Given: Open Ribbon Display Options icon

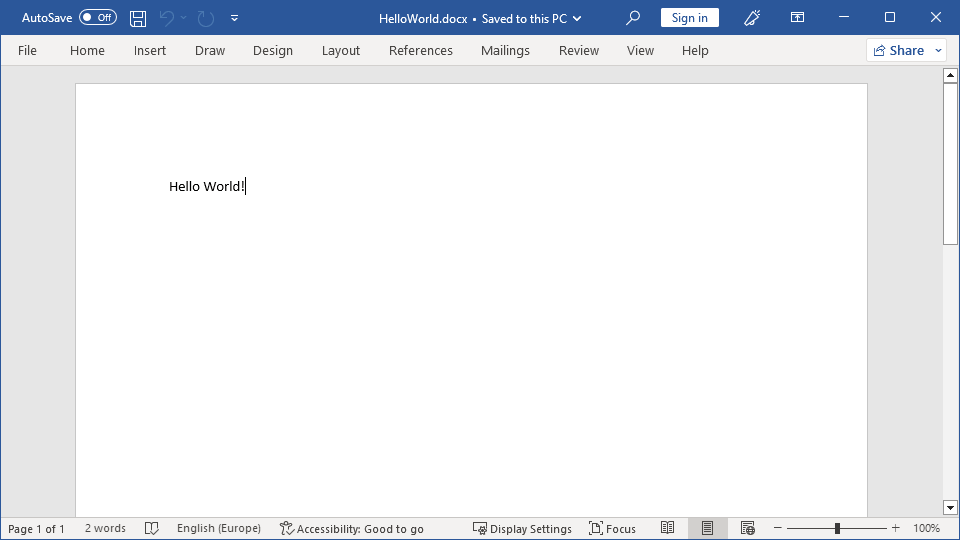Looking at the screenshot, I should coord(797,18).
